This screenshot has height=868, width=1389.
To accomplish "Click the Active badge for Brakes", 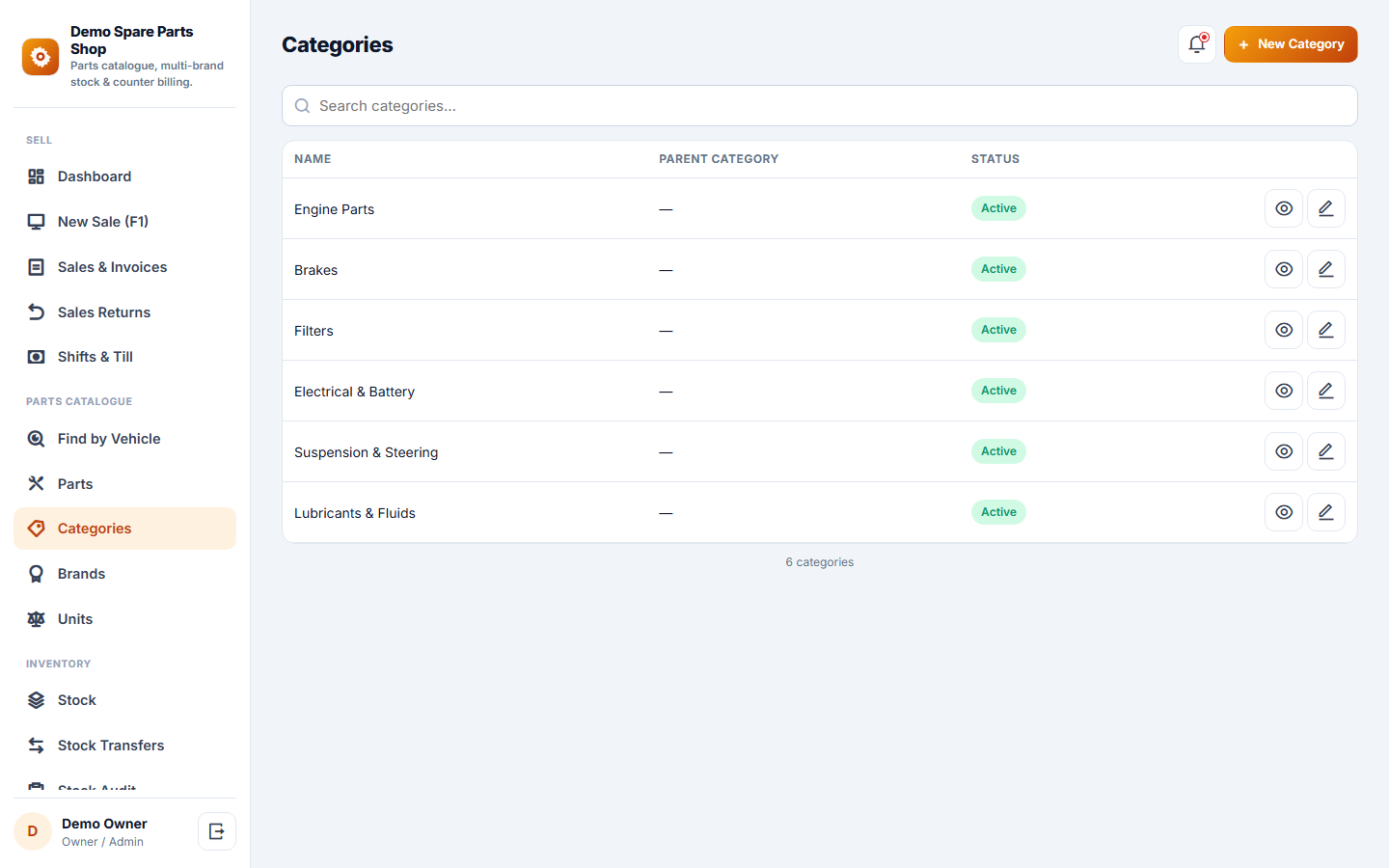I will [x=998, y=269].
